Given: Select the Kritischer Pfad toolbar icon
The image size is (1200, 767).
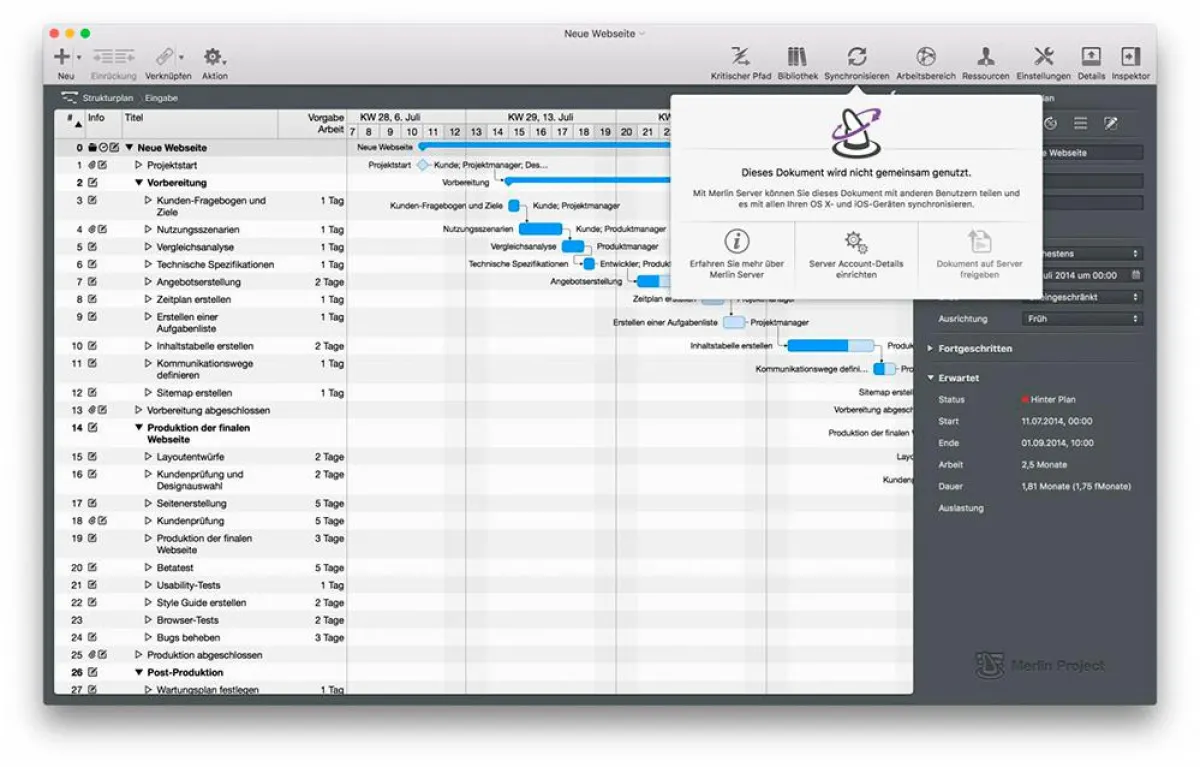Looking at the screenshot, I should tap(739, 57).
